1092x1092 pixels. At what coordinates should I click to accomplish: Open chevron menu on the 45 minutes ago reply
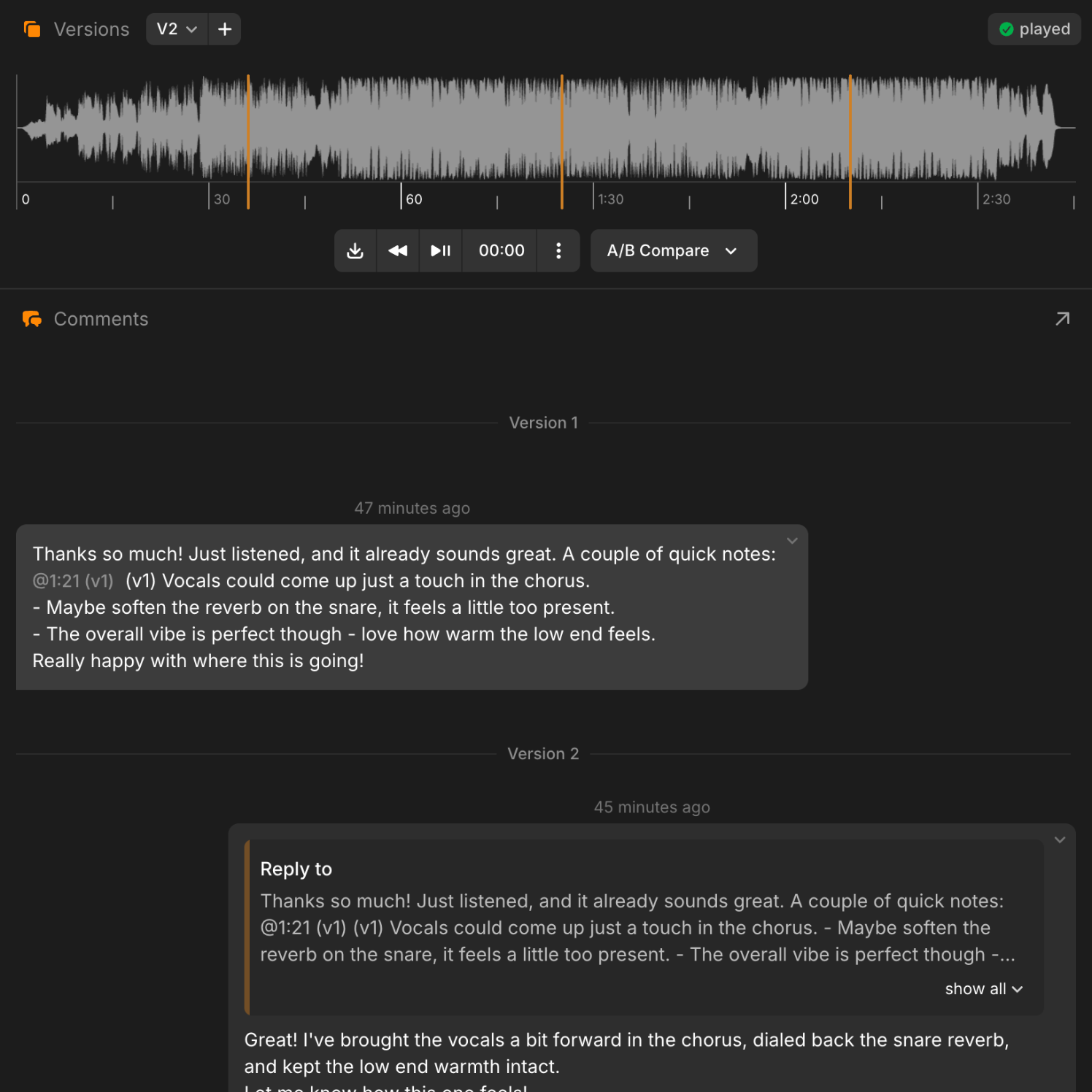1060,840
